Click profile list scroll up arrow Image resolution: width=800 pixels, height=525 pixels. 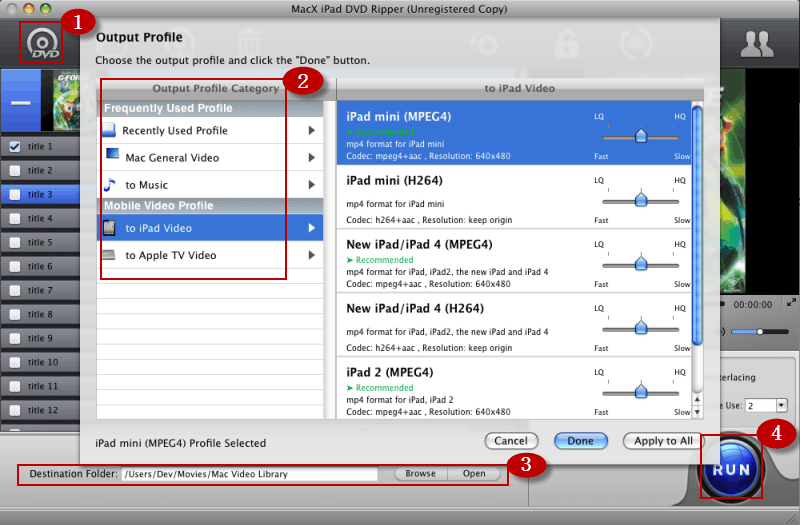697,399
